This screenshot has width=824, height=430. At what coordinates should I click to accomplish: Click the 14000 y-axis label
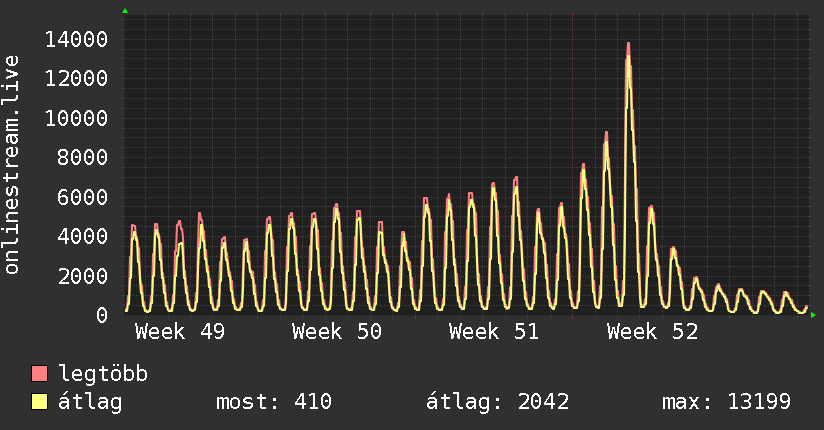76,39
